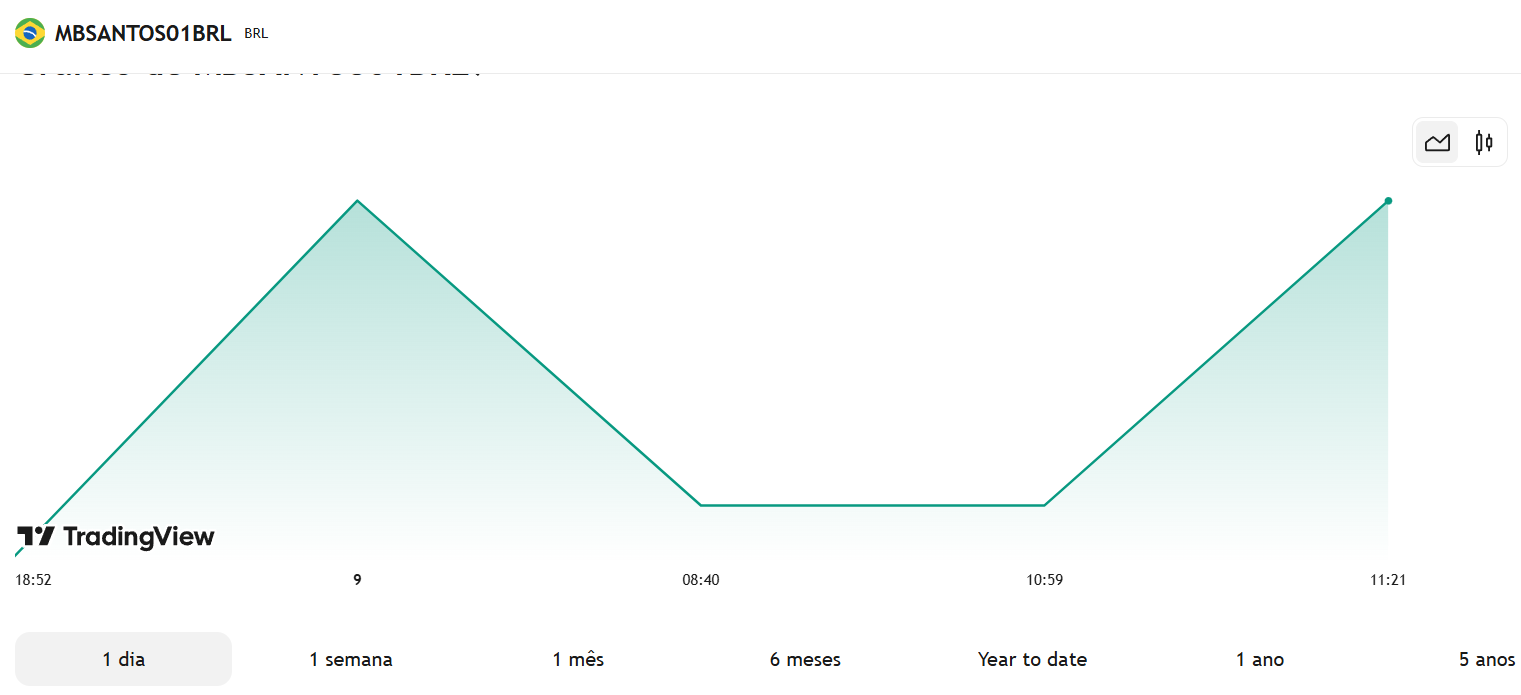1521x695 pixels.
Task: Click the 11:21 time axis label
Action: pyautogui.click(x=1388, y=580)
